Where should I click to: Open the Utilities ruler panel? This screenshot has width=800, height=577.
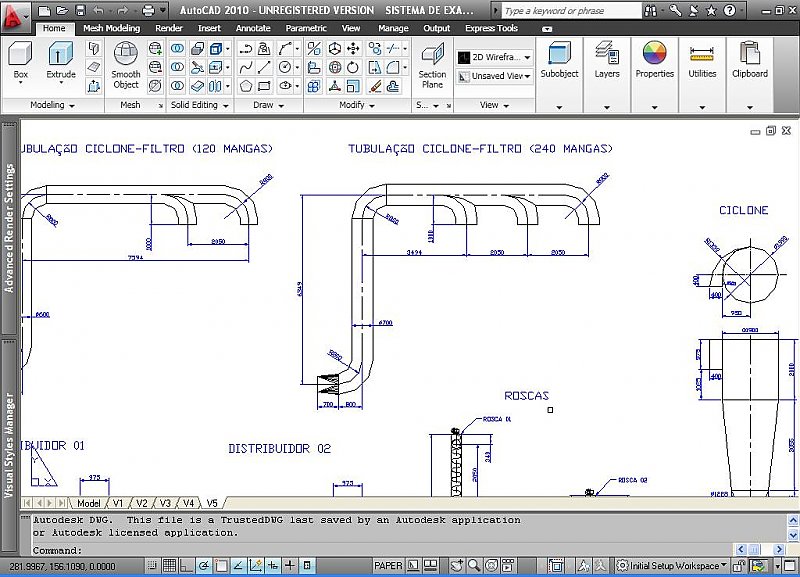(x=702, y=60)
